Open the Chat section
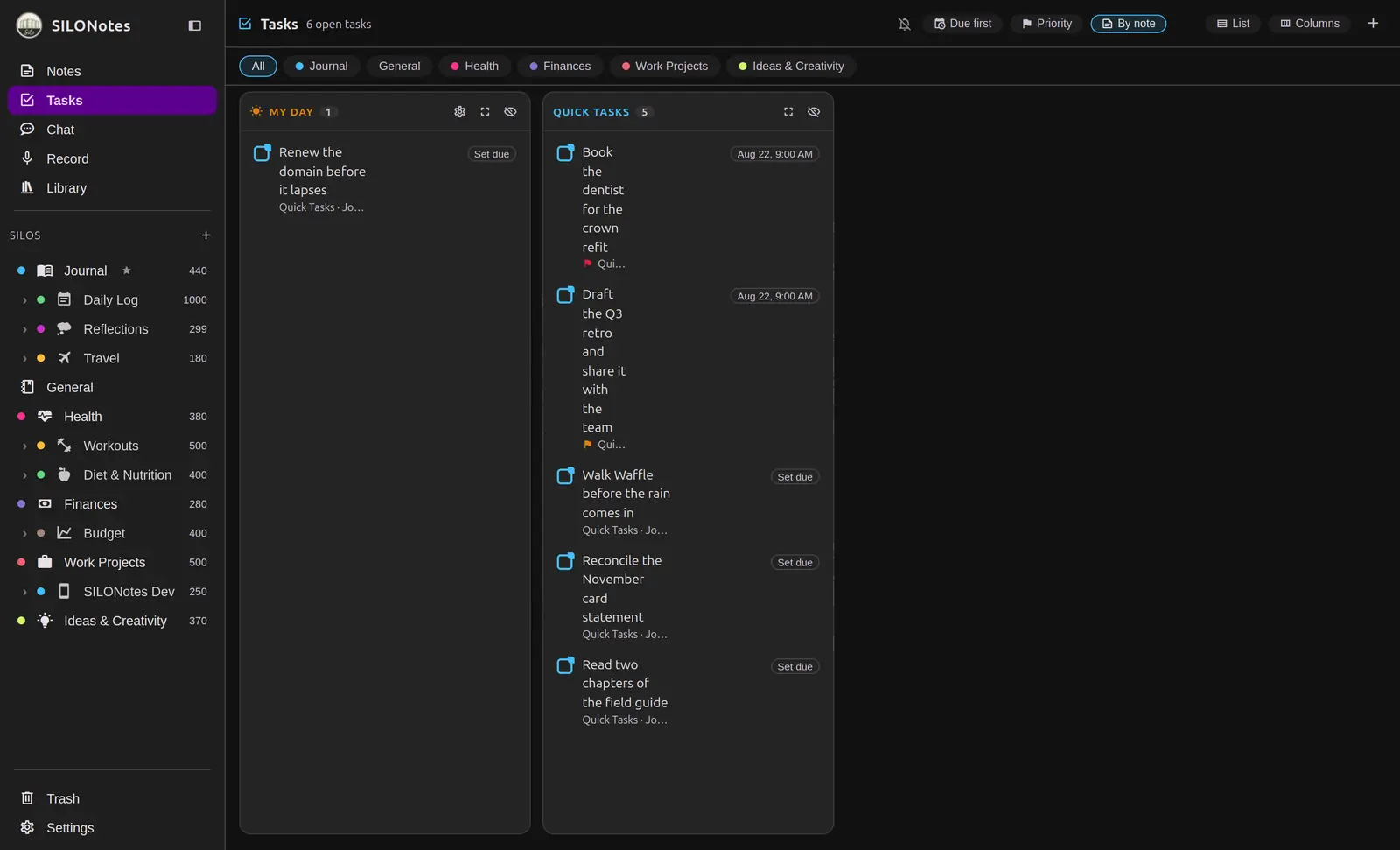 112,130
